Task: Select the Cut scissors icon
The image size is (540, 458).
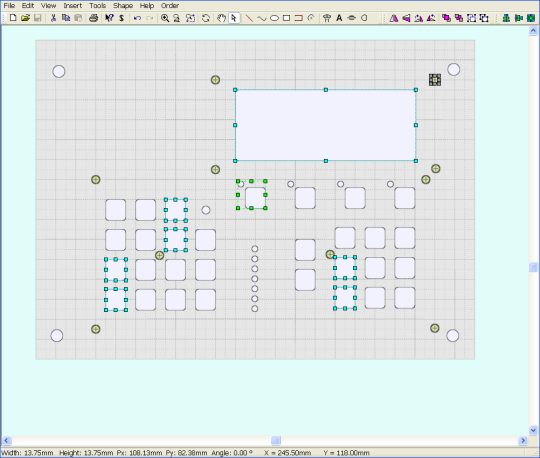Action: point(53,18)
